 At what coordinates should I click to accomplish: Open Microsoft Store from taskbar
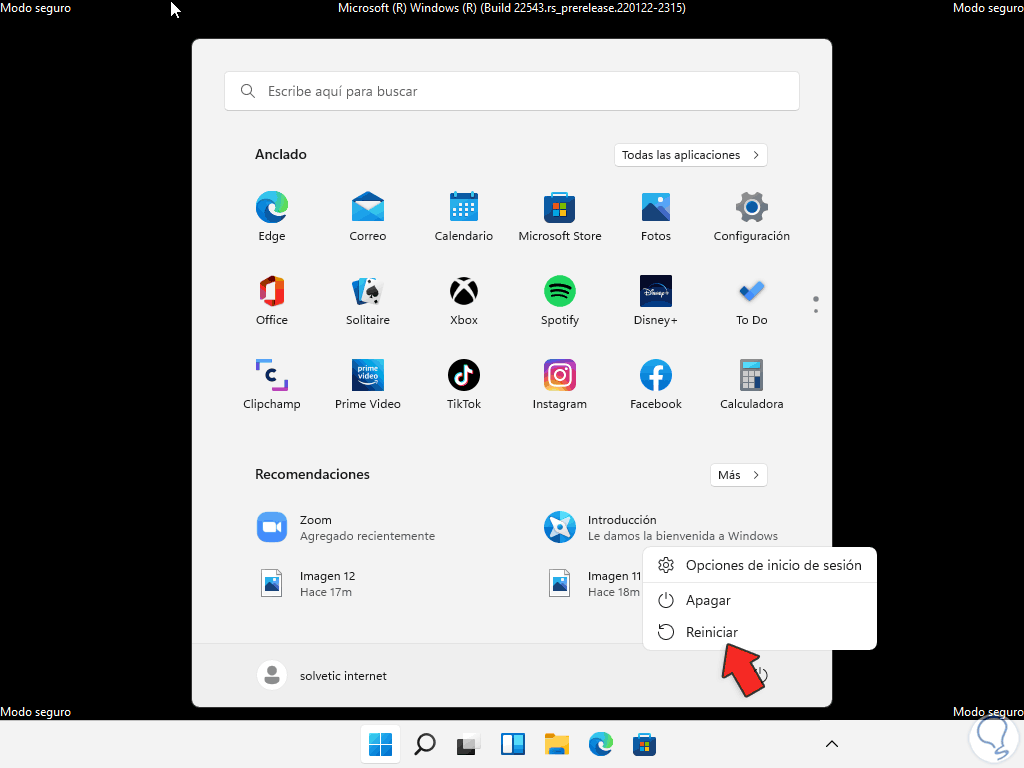(x=644, y=744)
